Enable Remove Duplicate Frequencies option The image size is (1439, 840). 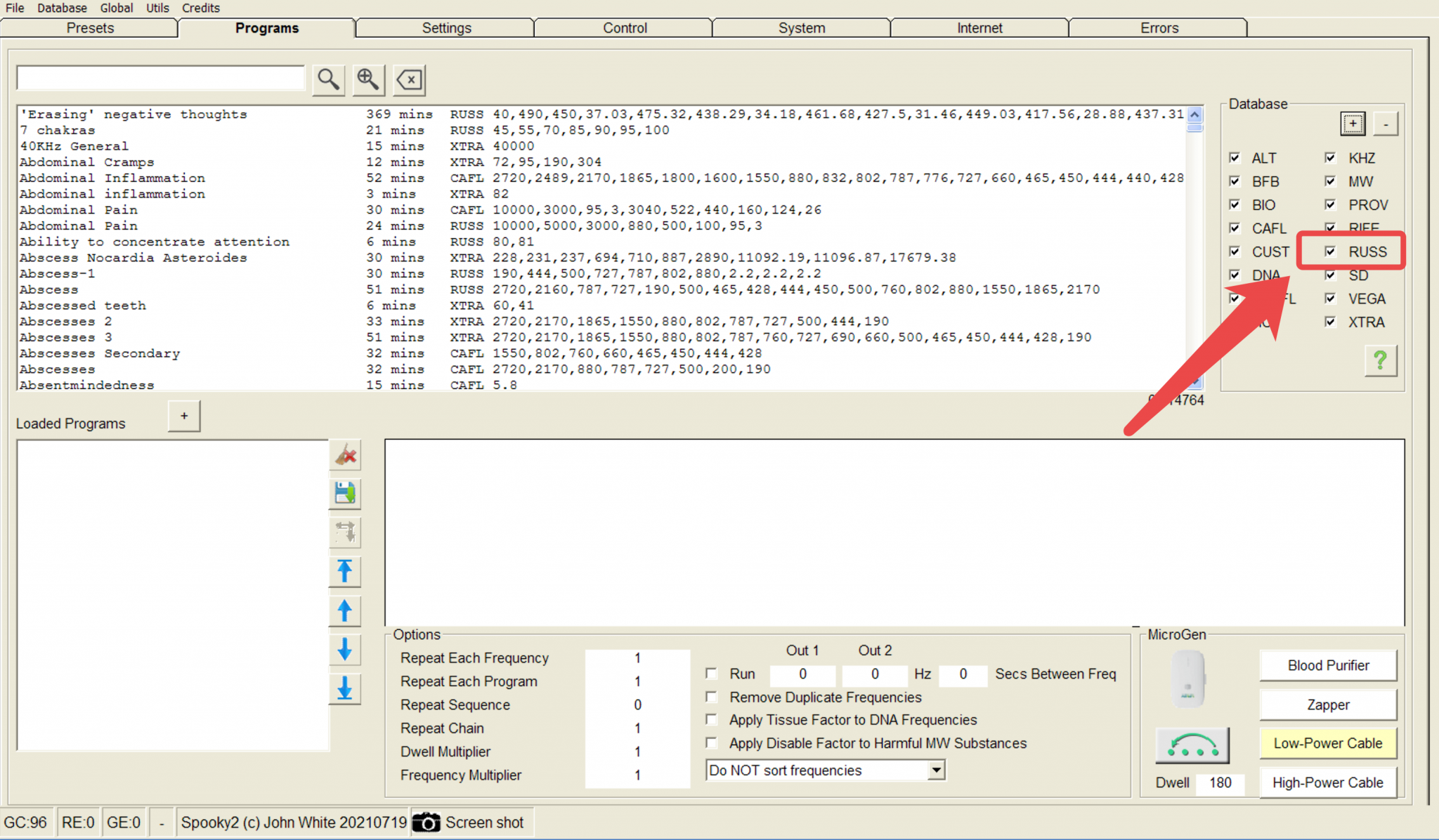coord(712,697)
